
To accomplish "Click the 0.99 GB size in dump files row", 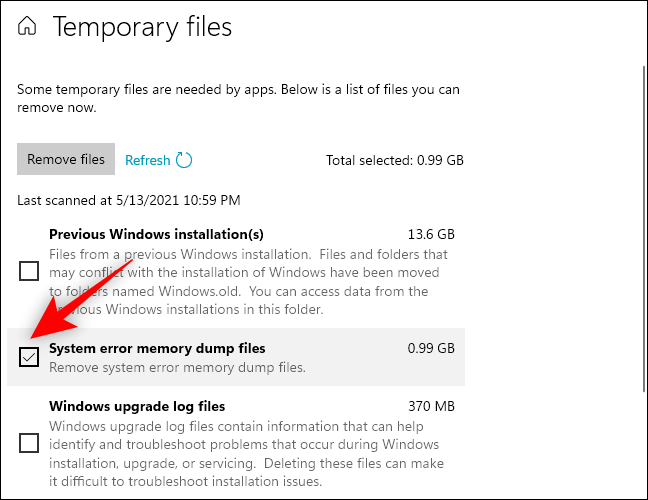I will tap(431, 348).
